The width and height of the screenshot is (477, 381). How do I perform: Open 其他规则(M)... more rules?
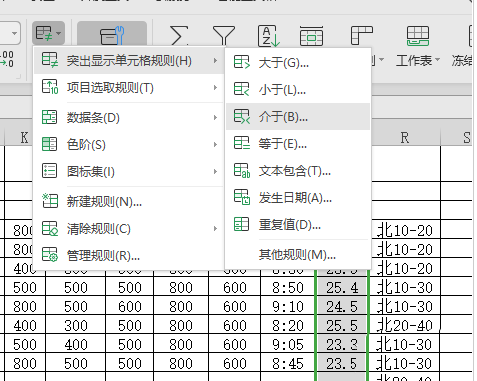tap(297, 255)
